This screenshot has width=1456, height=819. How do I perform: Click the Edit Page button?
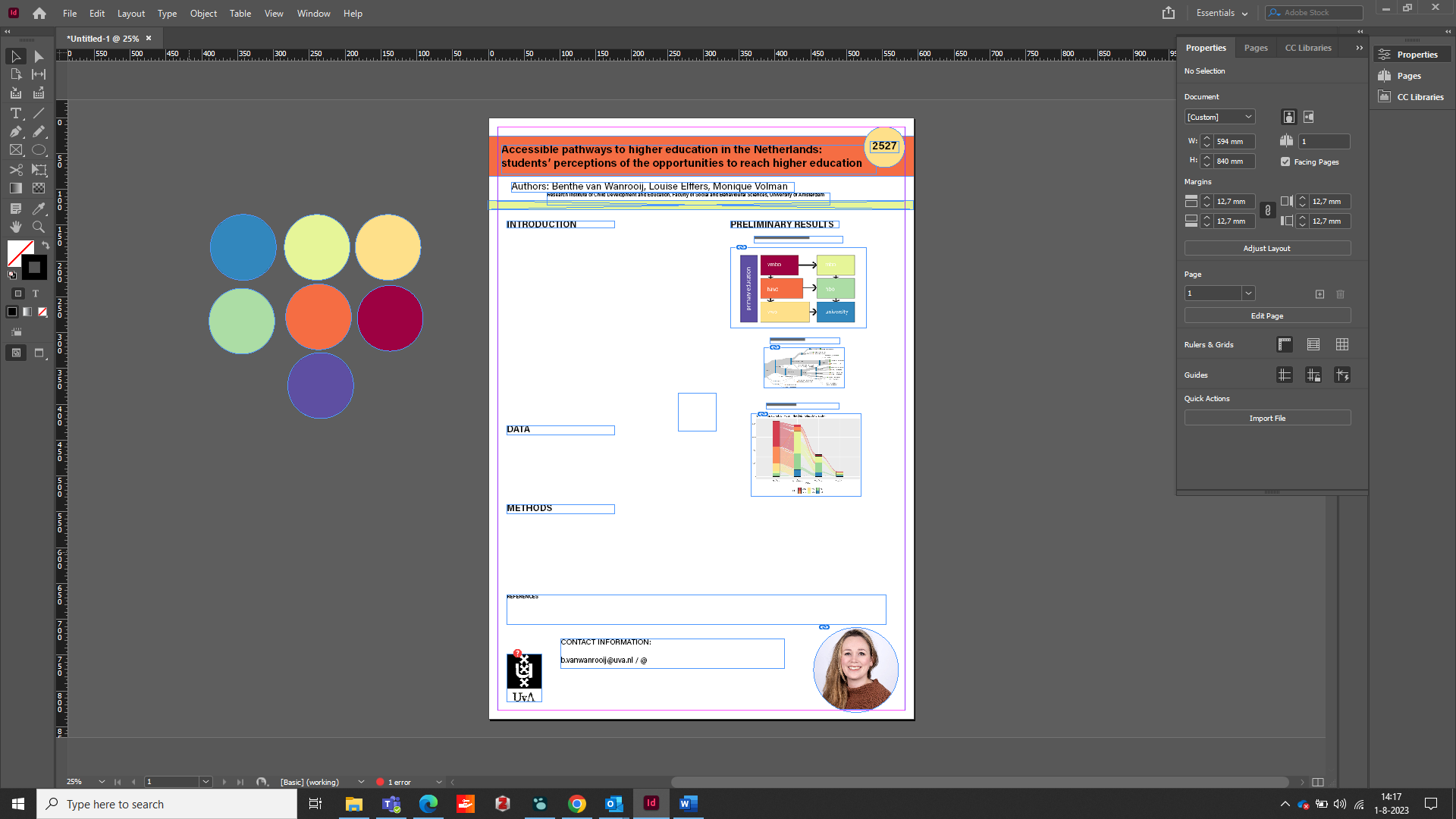[1267, 316]
